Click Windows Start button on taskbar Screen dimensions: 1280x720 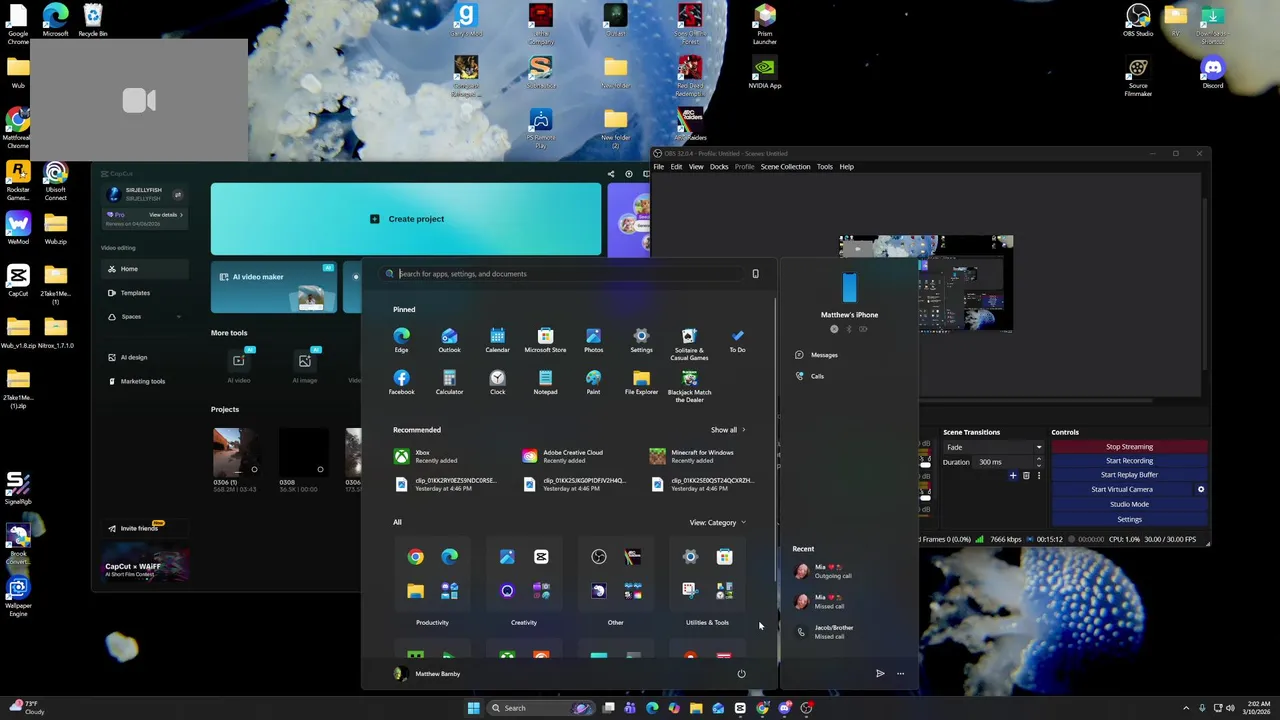(x=473, y=708)
